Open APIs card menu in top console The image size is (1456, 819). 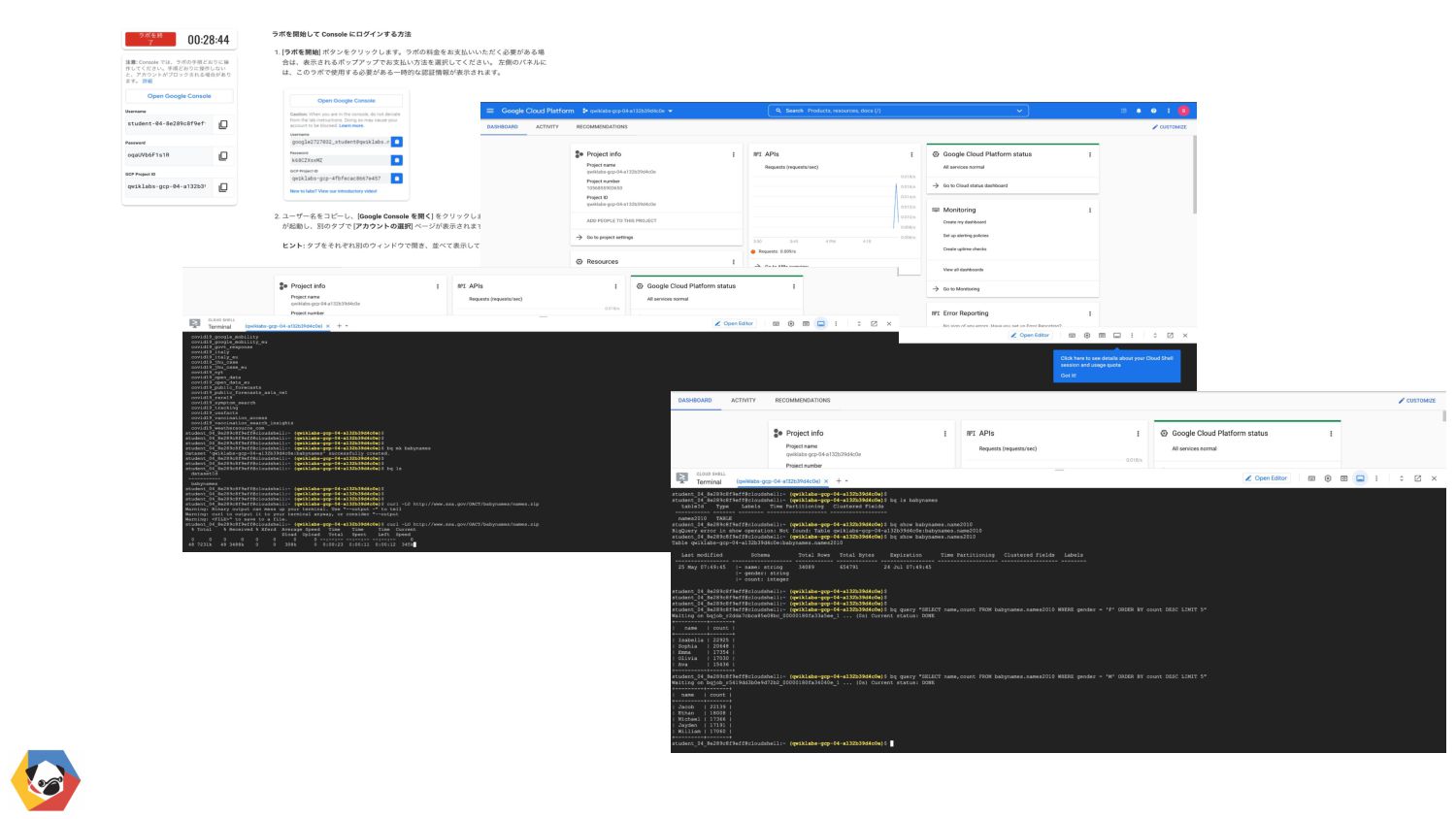coord(911,154)
